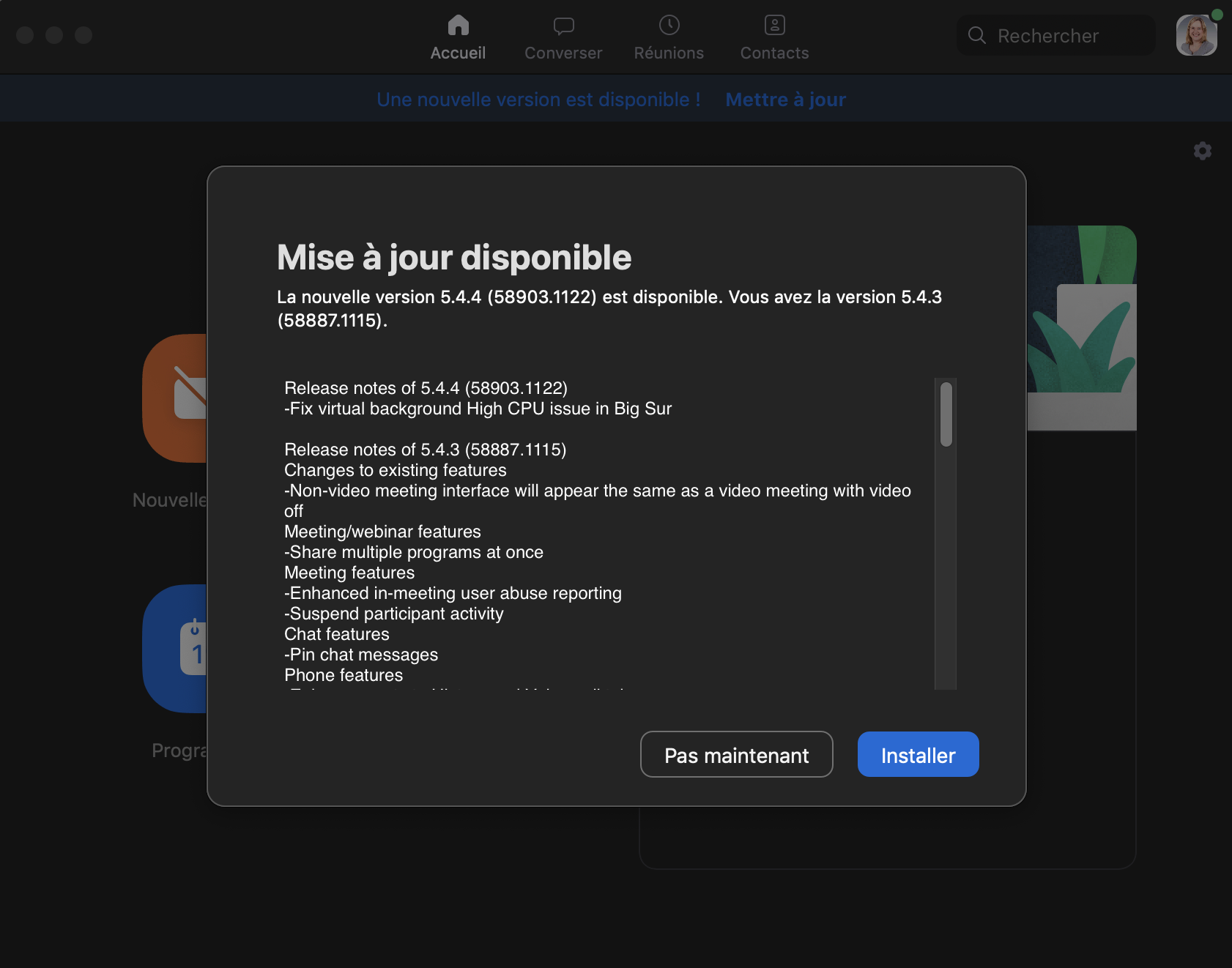Open the Accueil home tab

click(x=458, y=37)
